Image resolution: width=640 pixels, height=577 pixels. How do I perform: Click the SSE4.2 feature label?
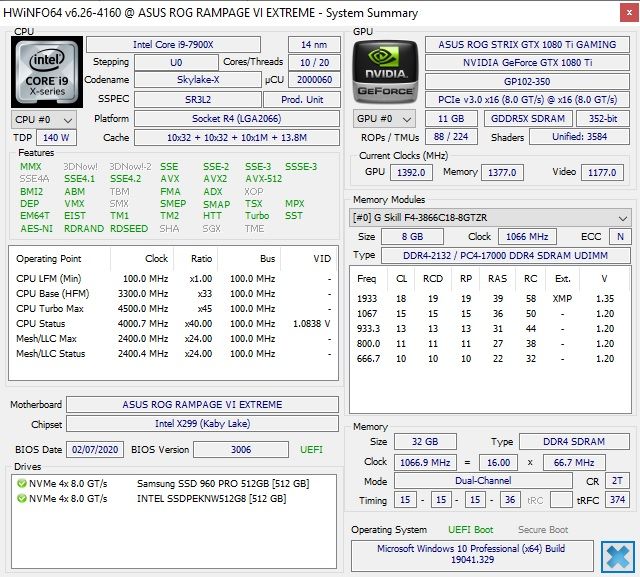tap(125, 179)
